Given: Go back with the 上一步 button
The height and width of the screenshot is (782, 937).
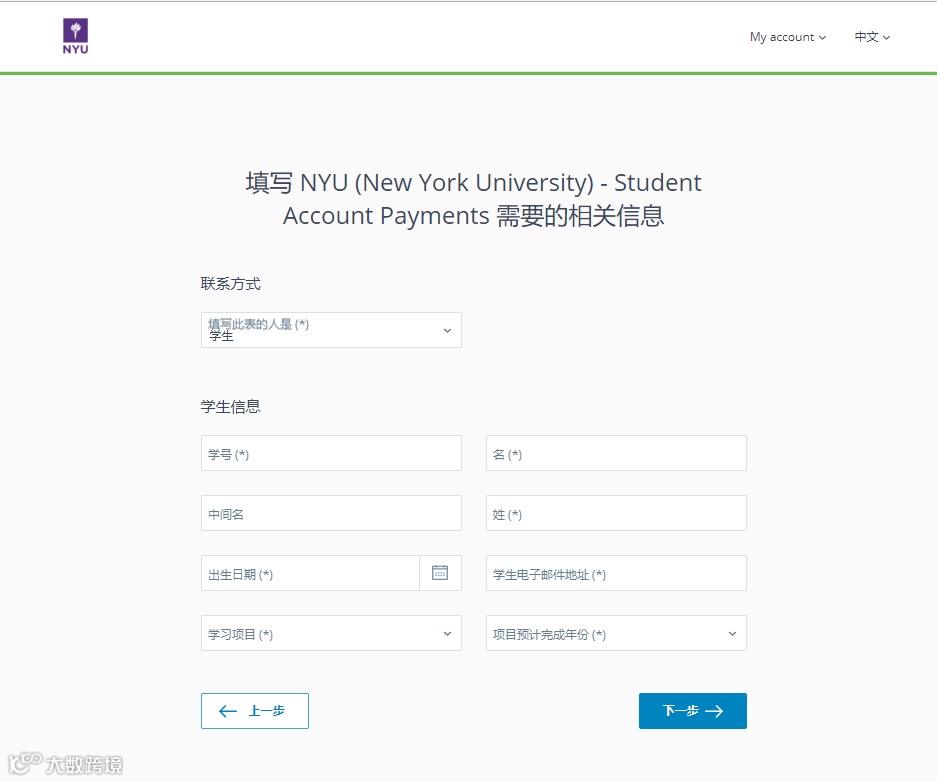Looking at the screenshot, I should tap(255, 711).
